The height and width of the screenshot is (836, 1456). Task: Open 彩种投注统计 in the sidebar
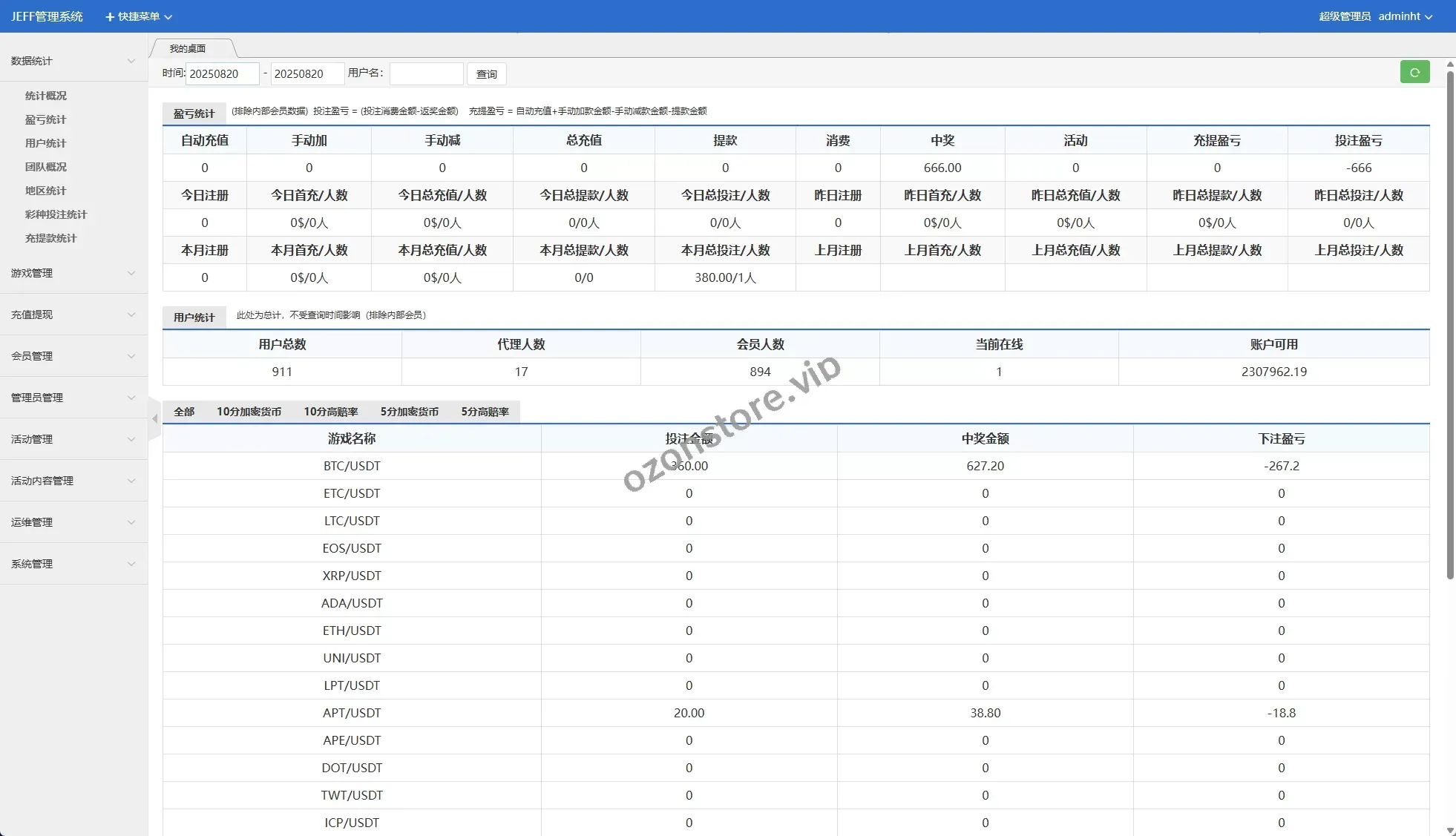[x=56, y=214]
